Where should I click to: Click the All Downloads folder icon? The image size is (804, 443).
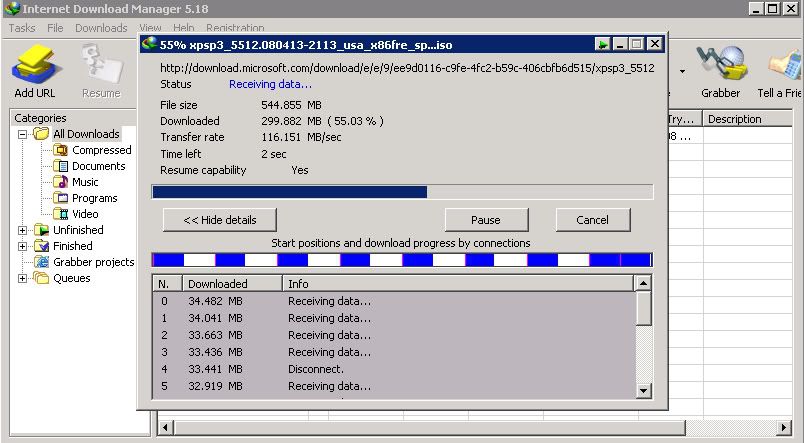pos(41,134)
